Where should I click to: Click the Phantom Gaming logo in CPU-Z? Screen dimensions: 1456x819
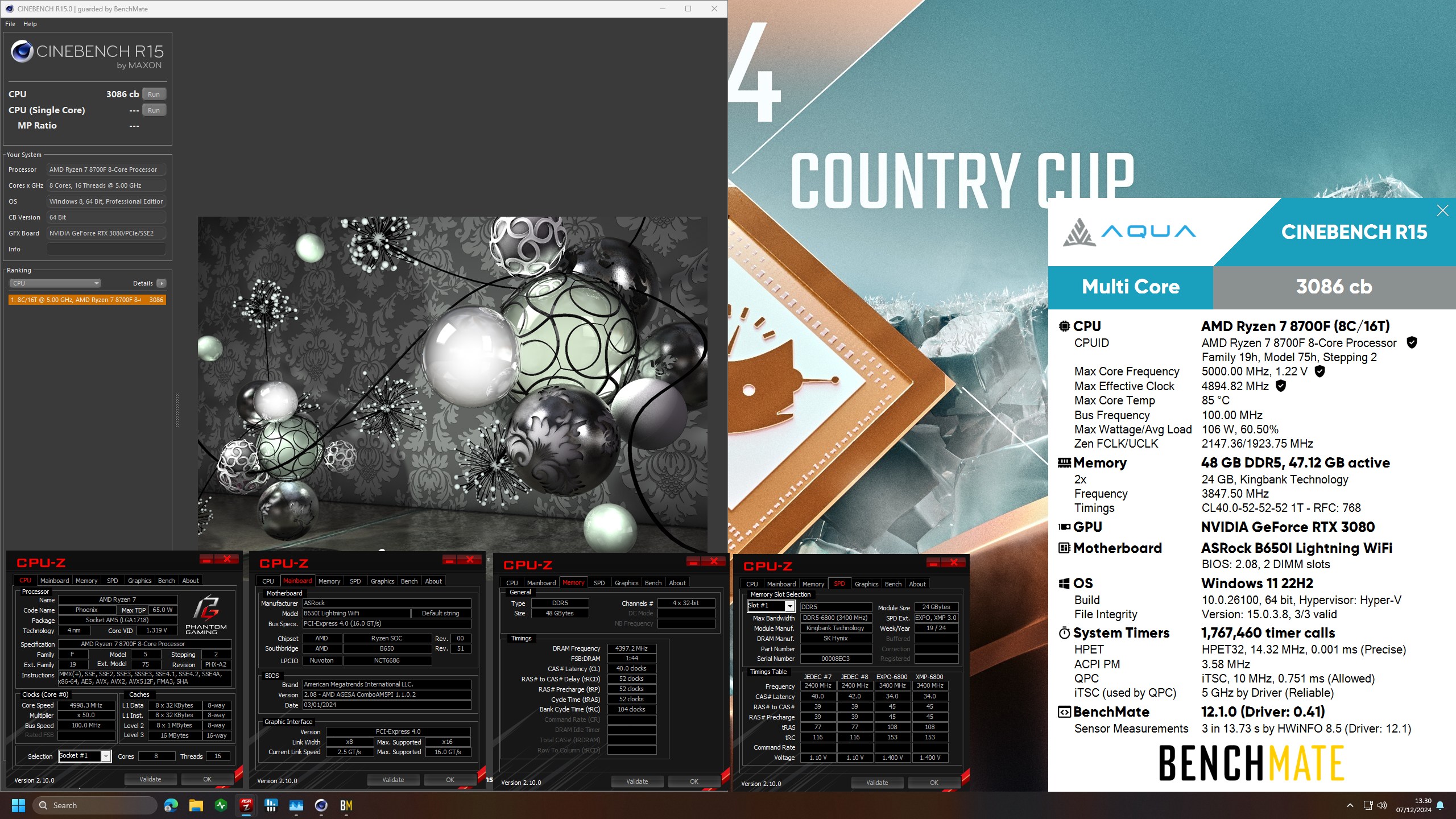coord(206,615)
